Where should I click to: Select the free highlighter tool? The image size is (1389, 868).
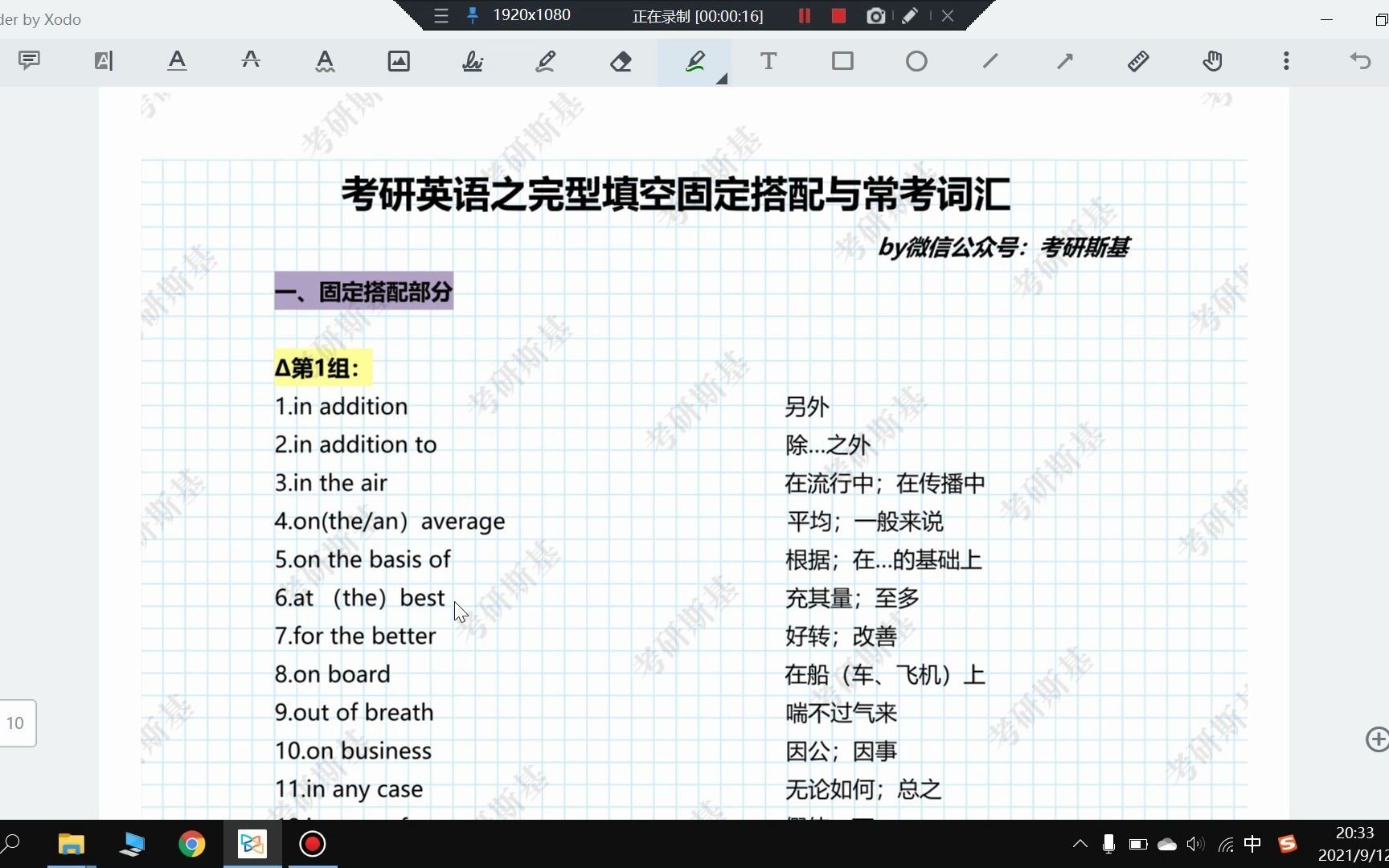click(694, 61)
